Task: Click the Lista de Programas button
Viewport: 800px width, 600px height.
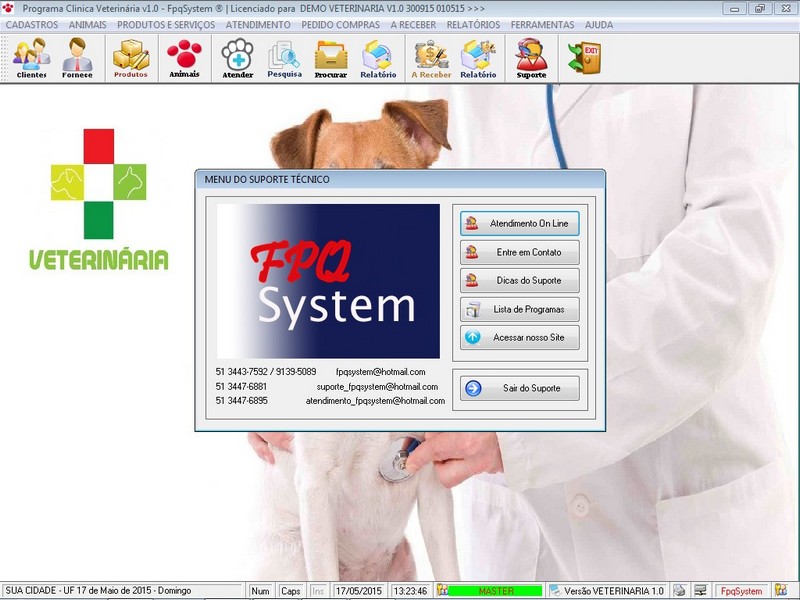Action: 519,309
